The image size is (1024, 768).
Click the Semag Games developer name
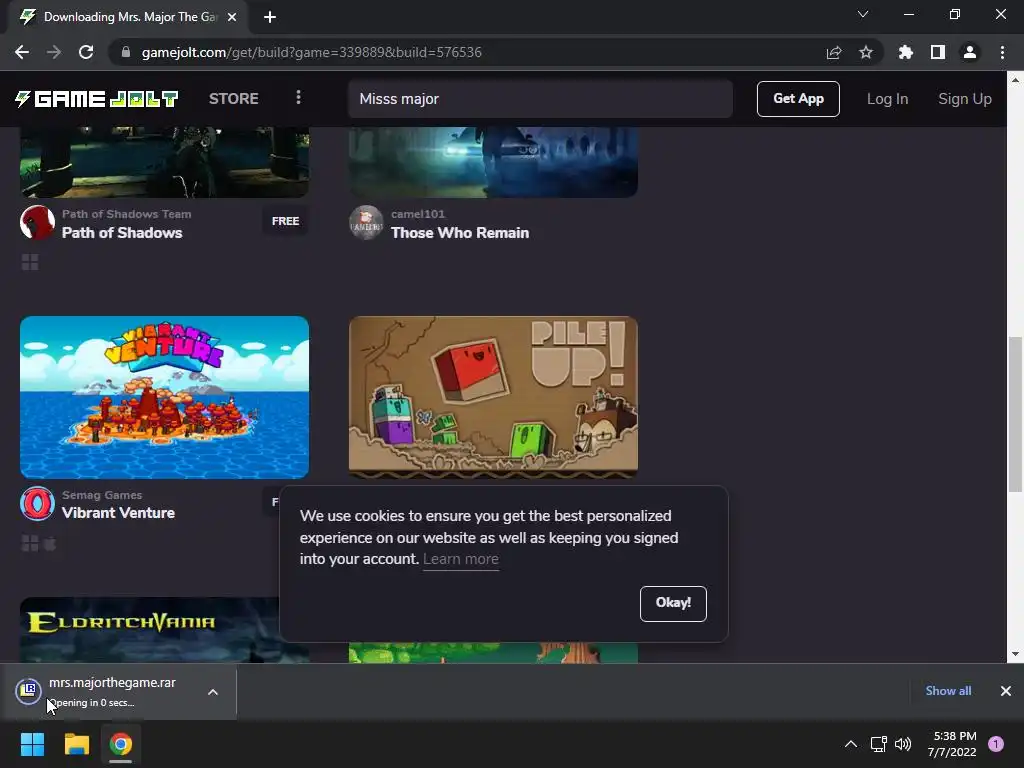coord(102,495)
